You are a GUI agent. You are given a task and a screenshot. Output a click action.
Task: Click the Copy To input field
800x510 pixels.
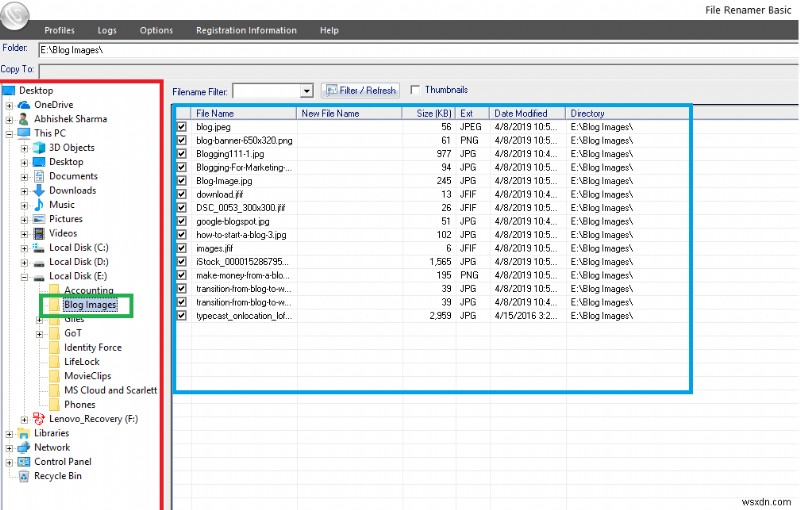click(419, 71)
